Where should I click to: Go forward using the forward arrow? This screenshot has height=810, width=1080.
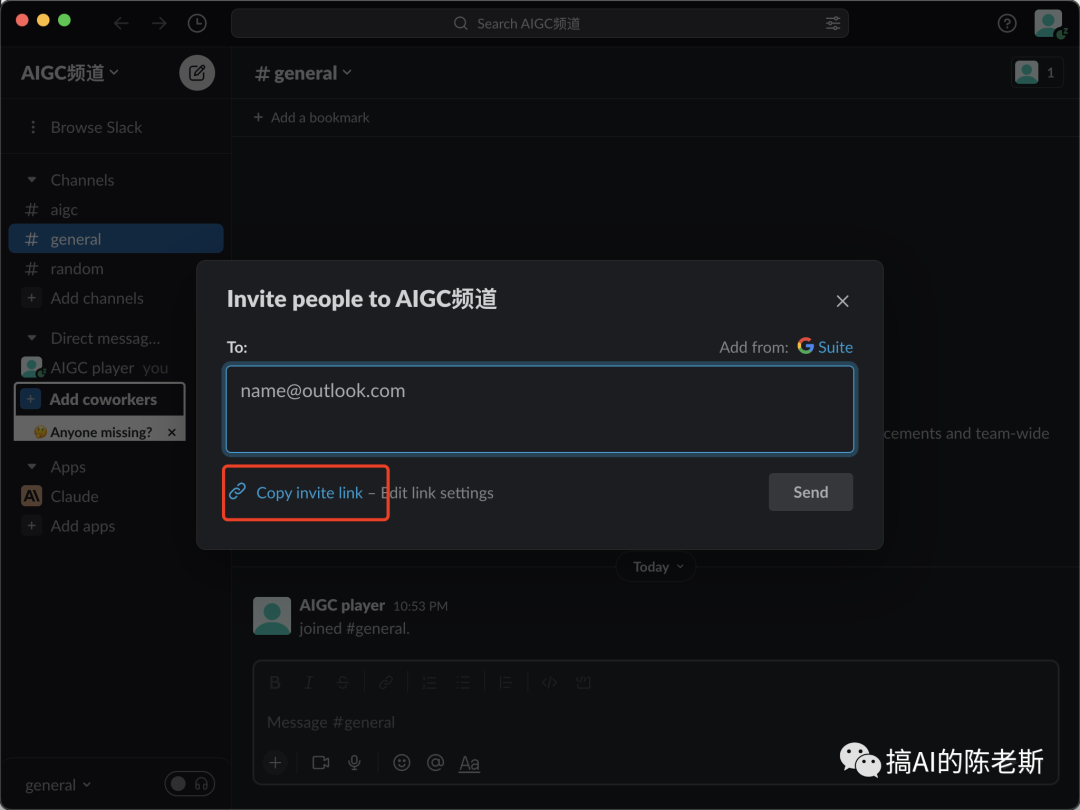pyautogui.click(x=159, y=23)
